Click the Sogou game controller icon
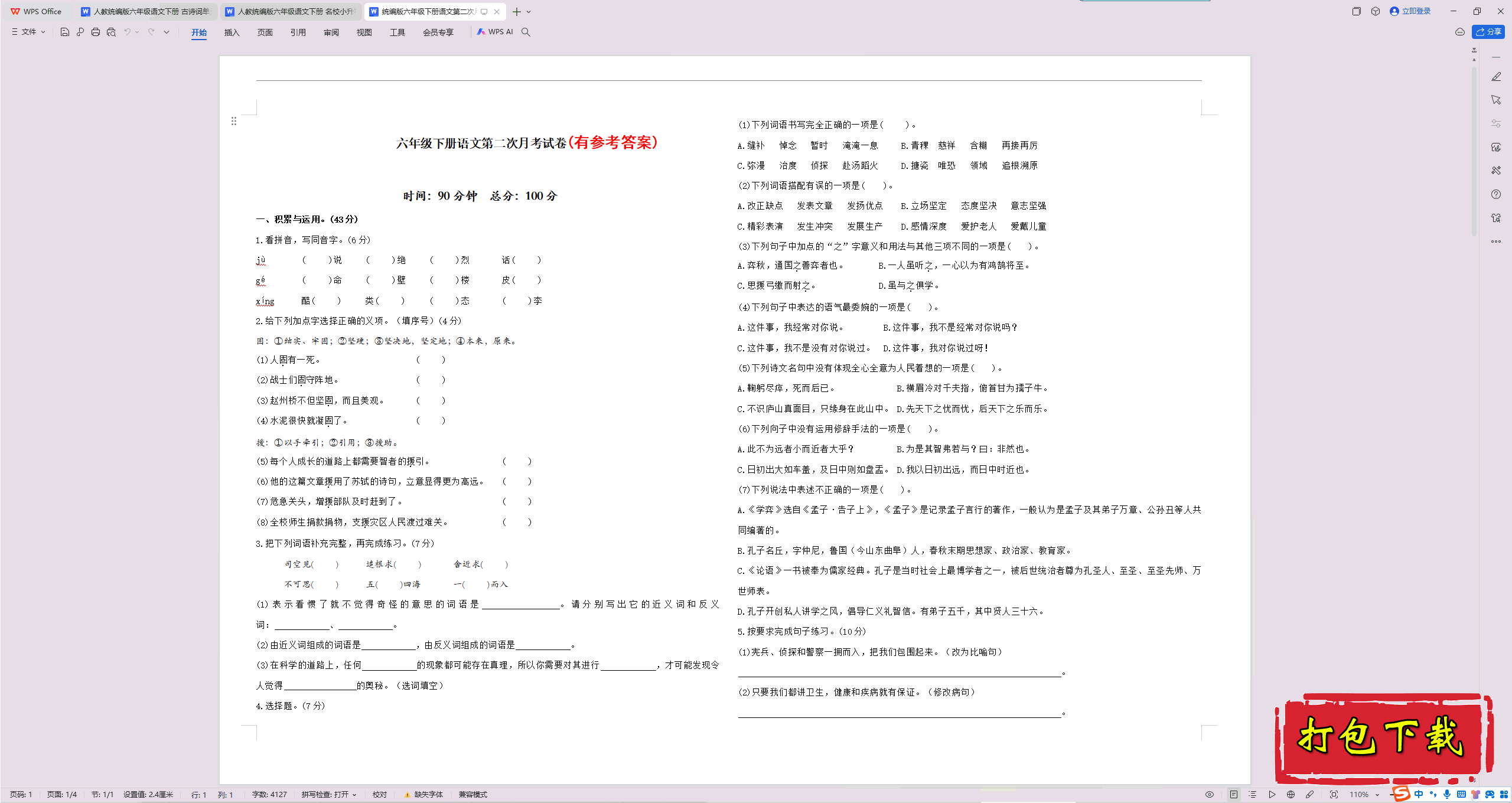1512x803 pixels. click(1490, 795)
